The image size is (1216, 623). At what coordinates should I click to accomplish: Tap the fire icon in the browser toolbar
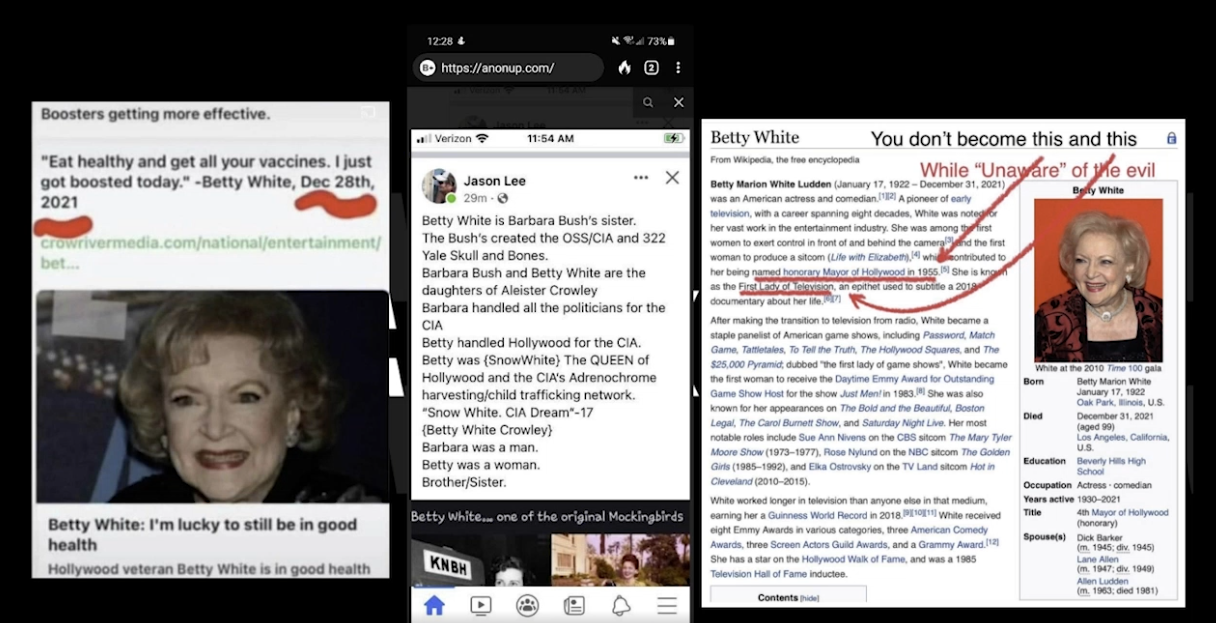coord(625,68)
